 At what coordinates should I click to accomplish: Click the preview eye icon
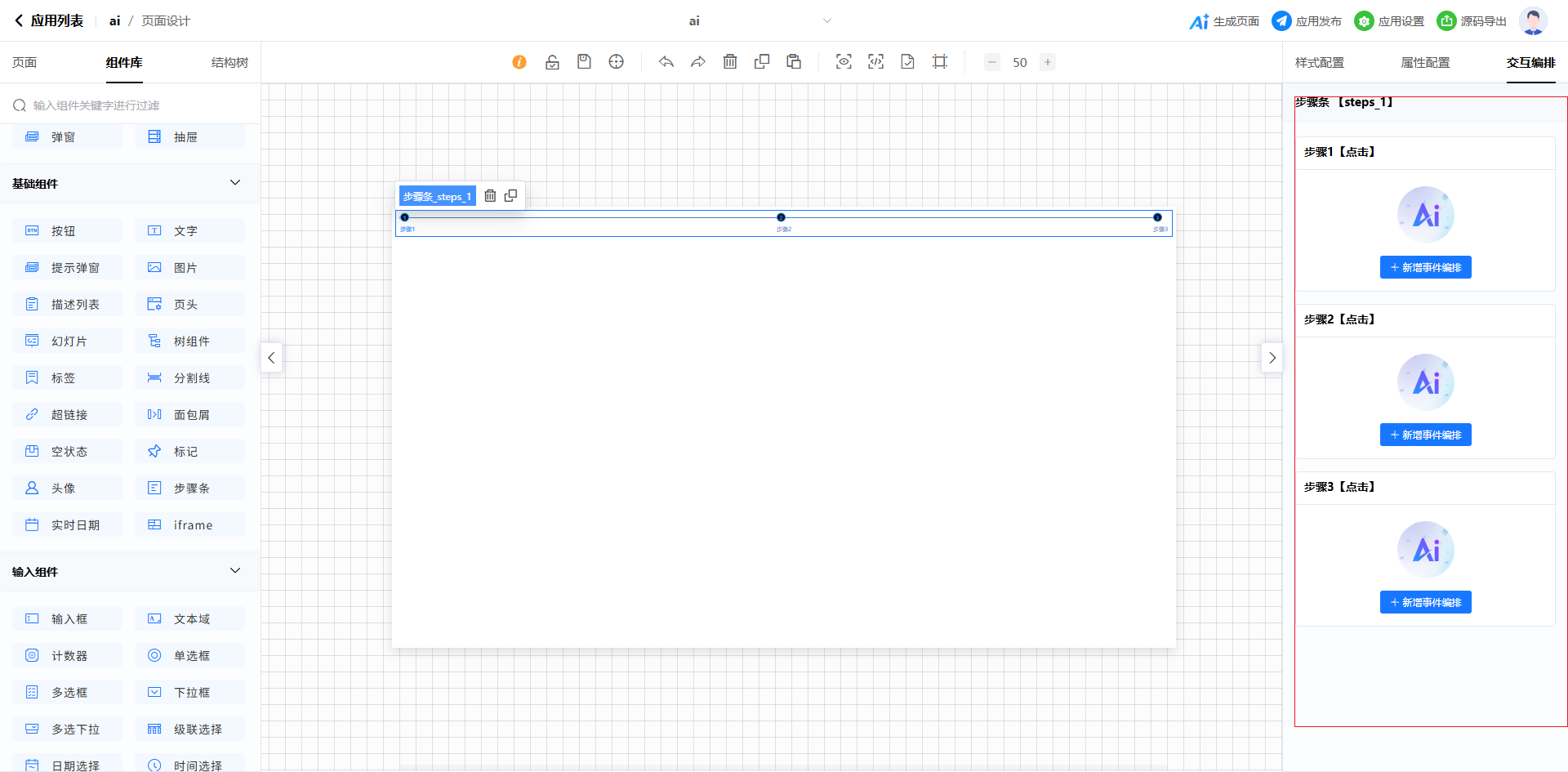click(x=844, y=62)
